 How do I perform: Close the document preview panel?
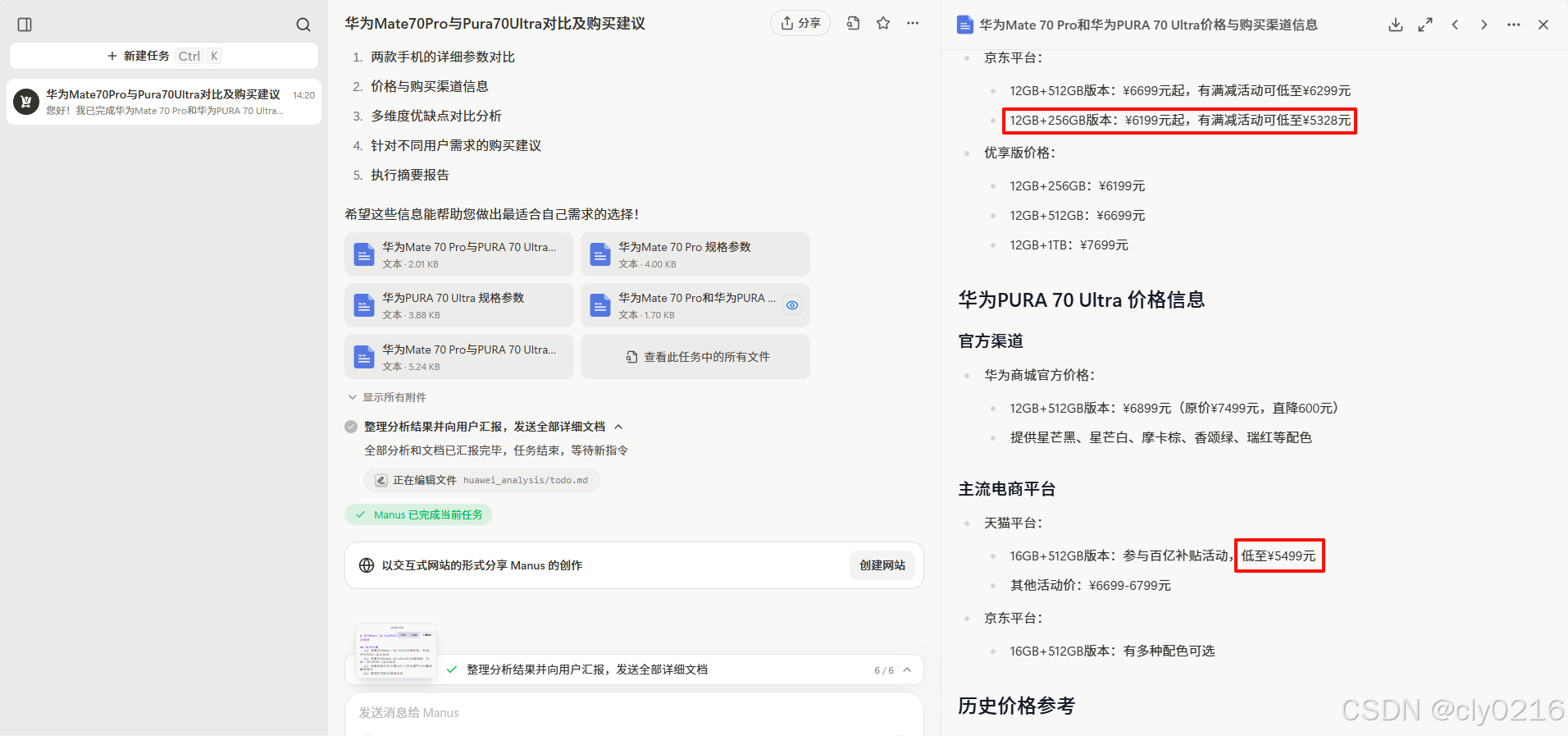[x=1543, y=25]
